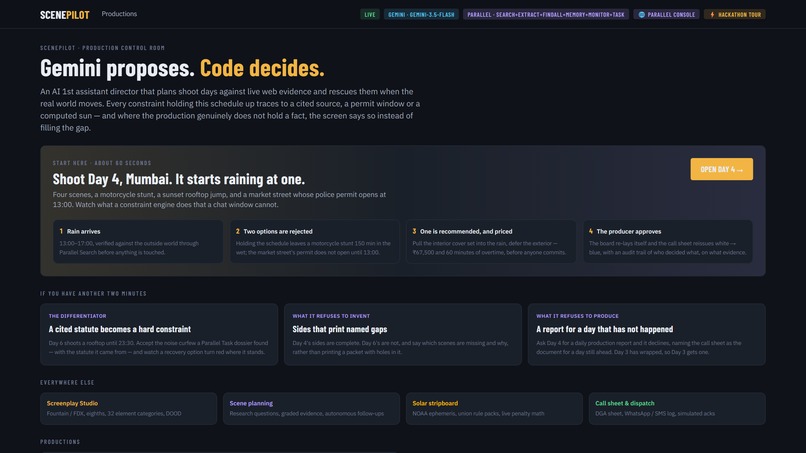Open the Solar stripboard card

pos(494,409)
